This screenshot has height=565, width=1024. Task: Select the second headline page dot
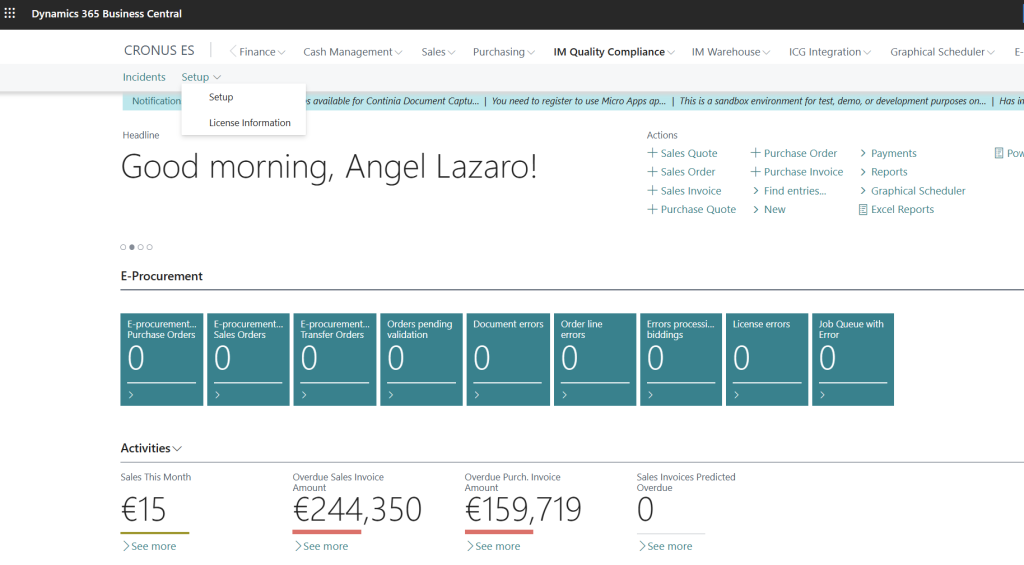[x=132, y=247]
